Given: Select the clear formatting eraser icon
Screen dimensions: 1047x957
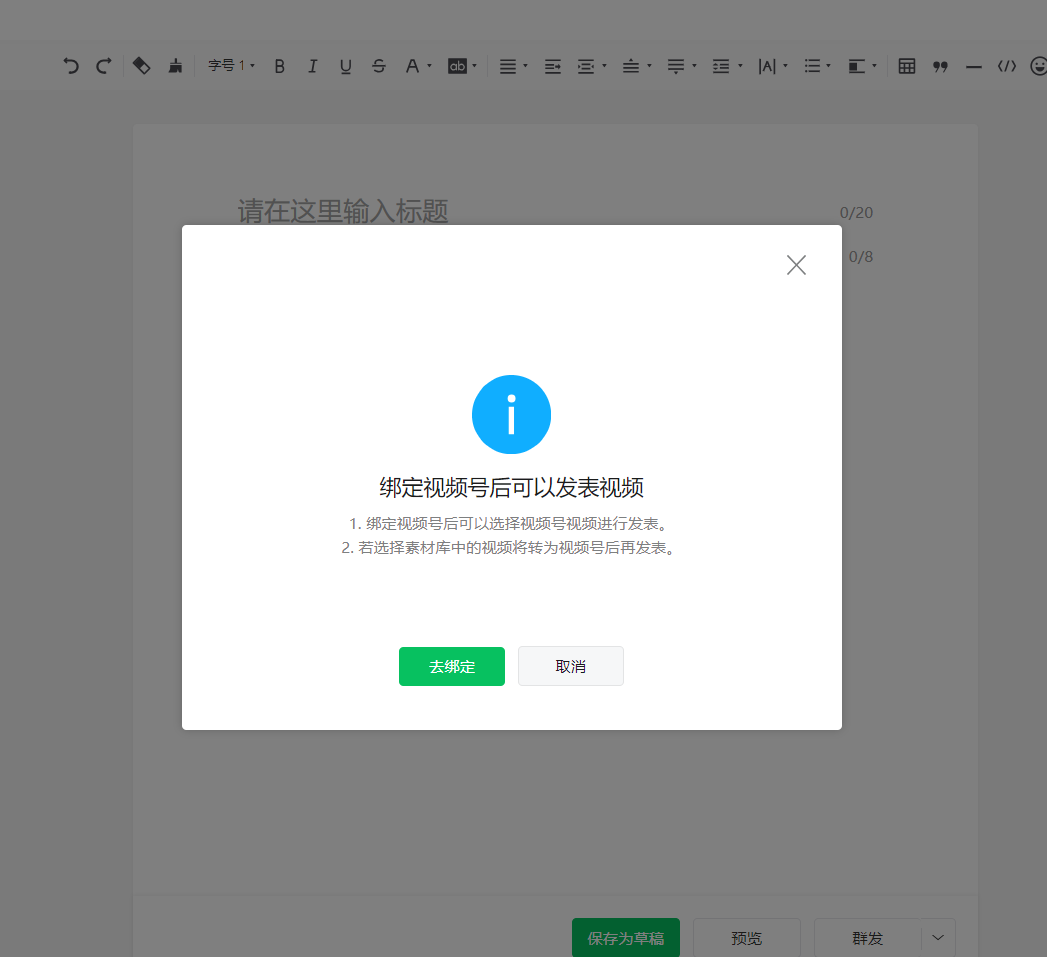Looking at the screenshot, I should pos(142,65).
